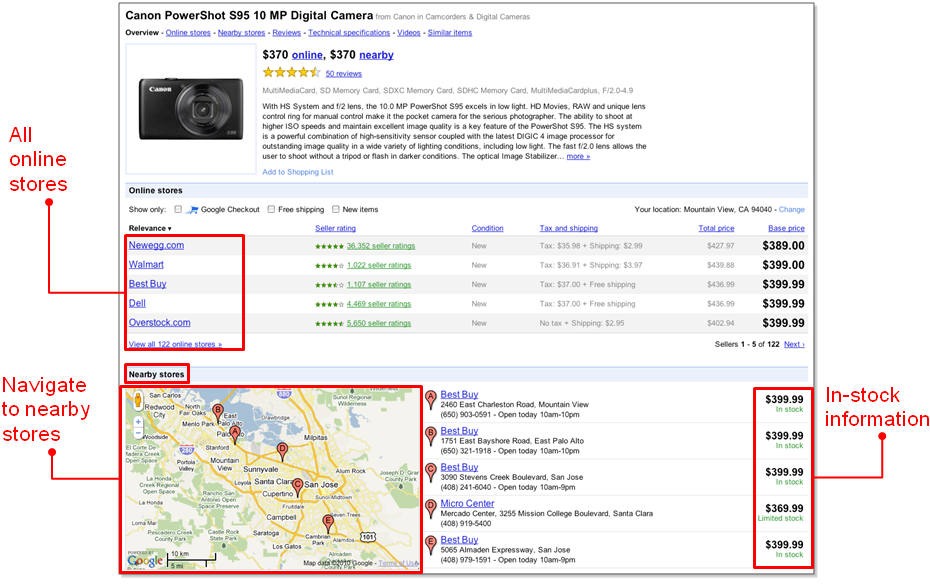Open the Relevance sort dropdown

[x=150, y=228]
